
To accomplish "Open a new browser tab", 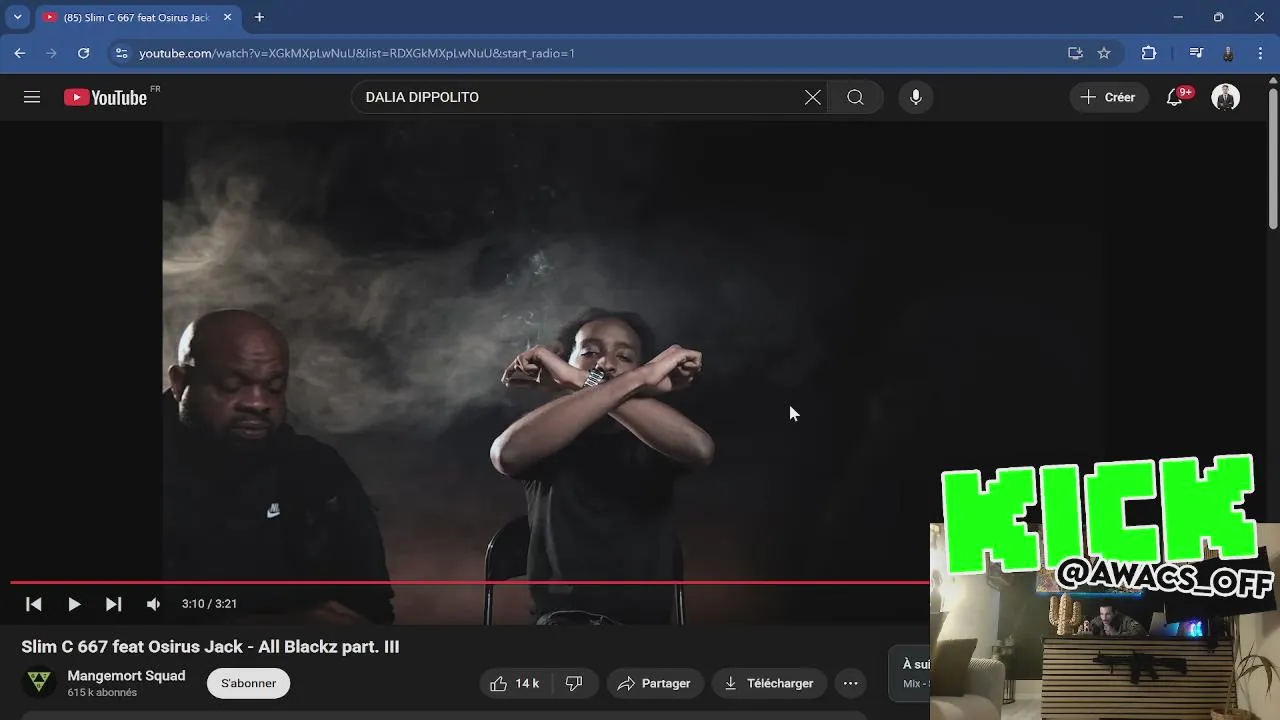I will (259, 17).
